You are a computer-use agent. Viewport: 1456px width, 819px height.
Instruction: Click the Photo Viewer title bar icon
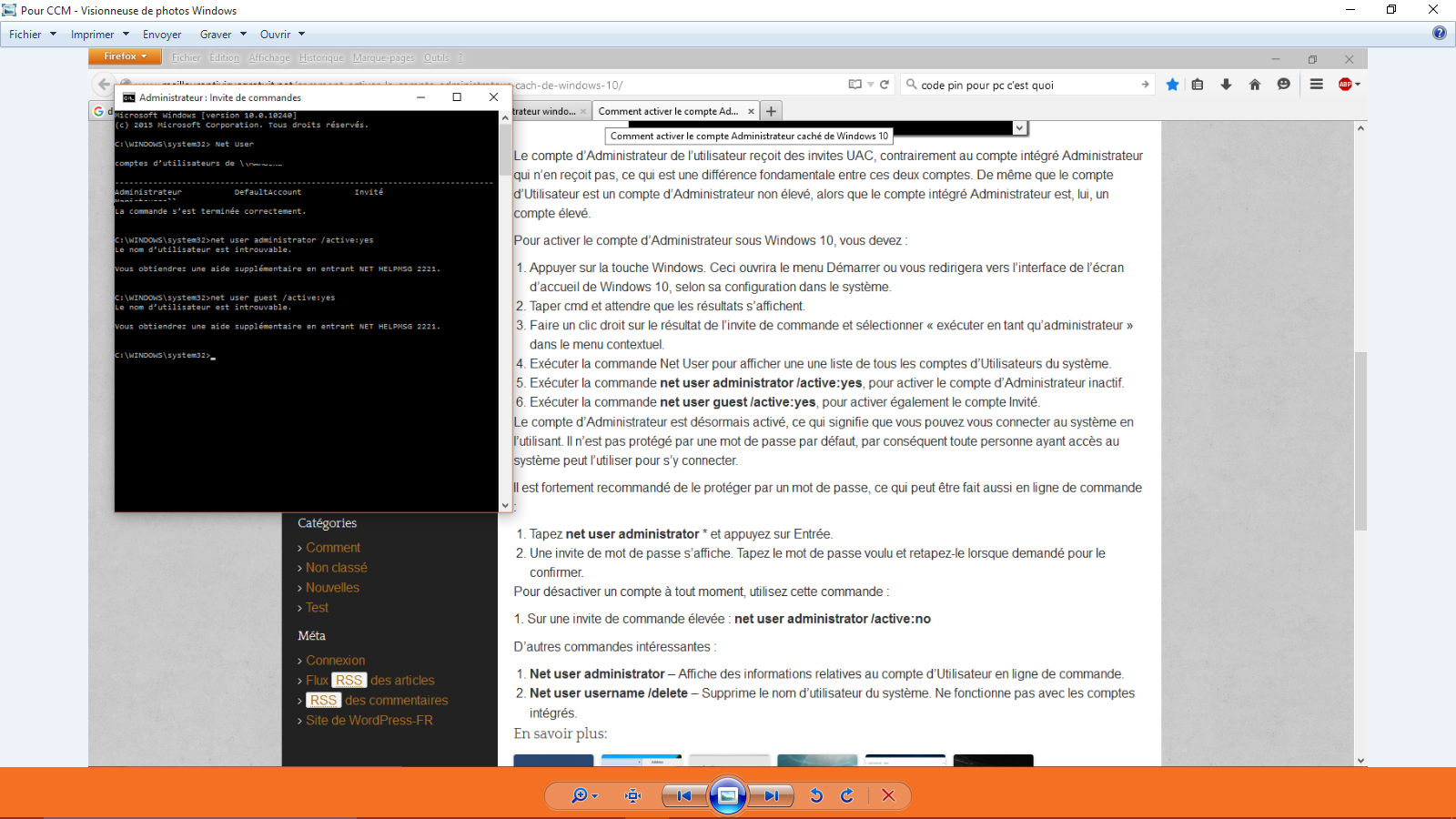9,10
